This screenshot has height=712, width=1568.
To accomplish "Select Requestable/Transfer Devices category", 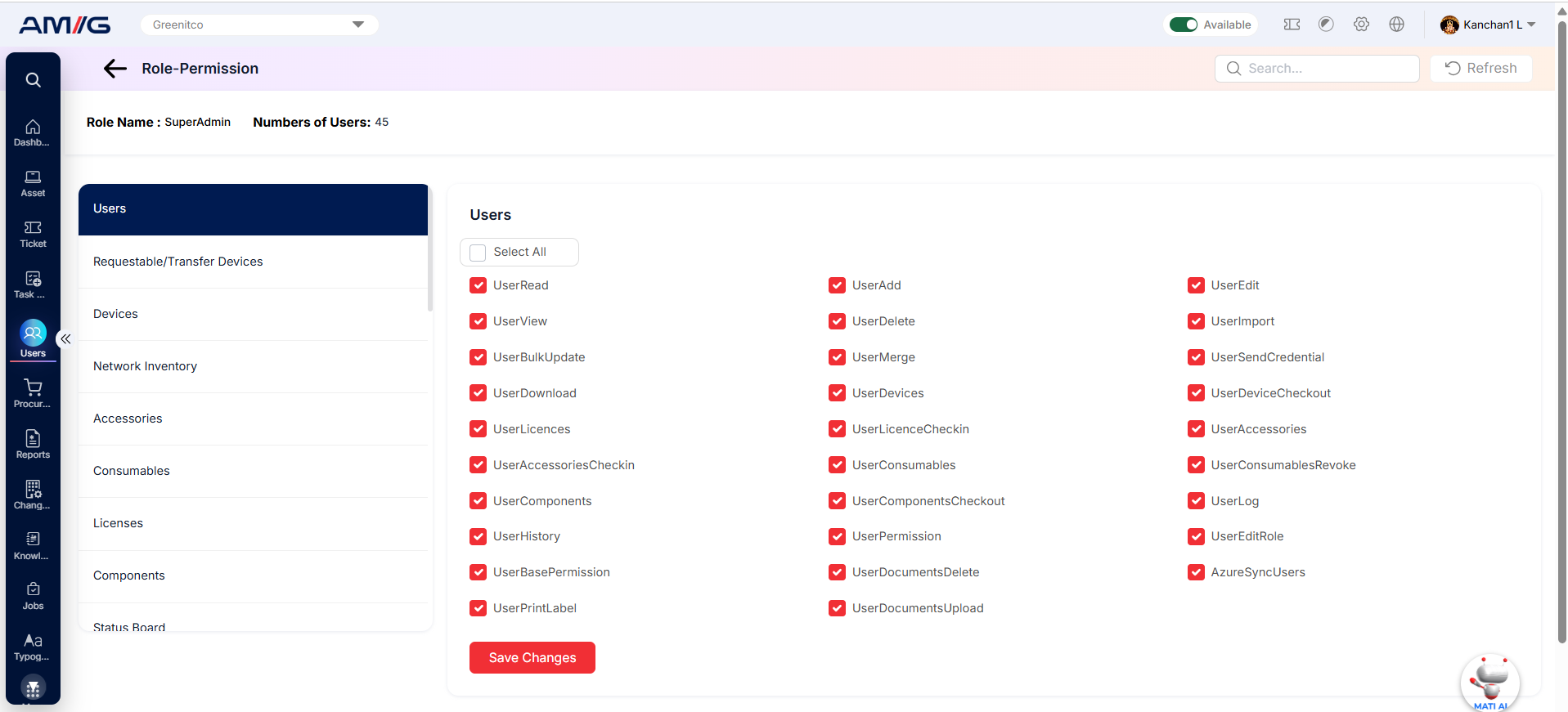I will point(253,262).
